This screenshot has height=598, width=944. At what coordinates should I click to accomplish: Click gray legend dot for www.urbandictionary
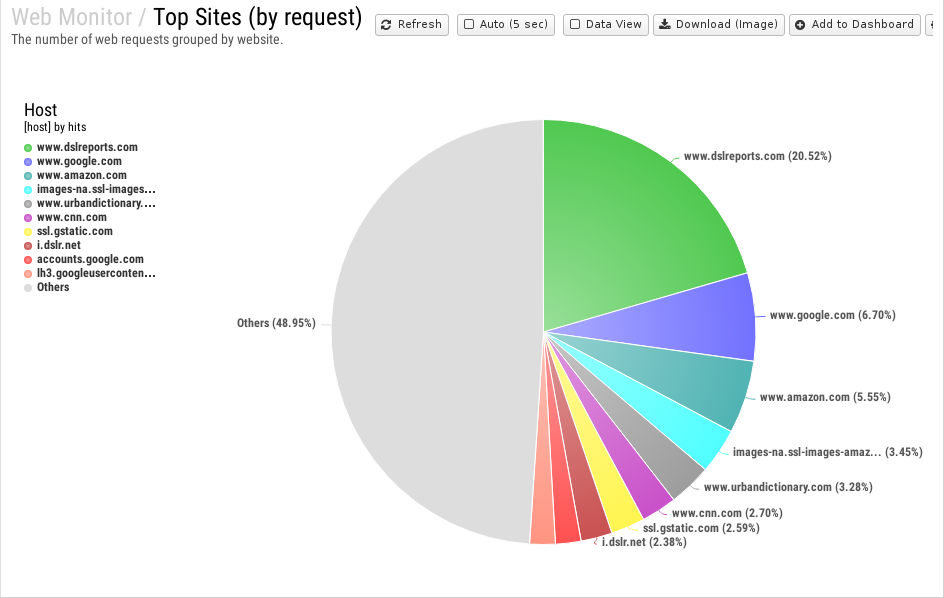(x=28, y=204)
